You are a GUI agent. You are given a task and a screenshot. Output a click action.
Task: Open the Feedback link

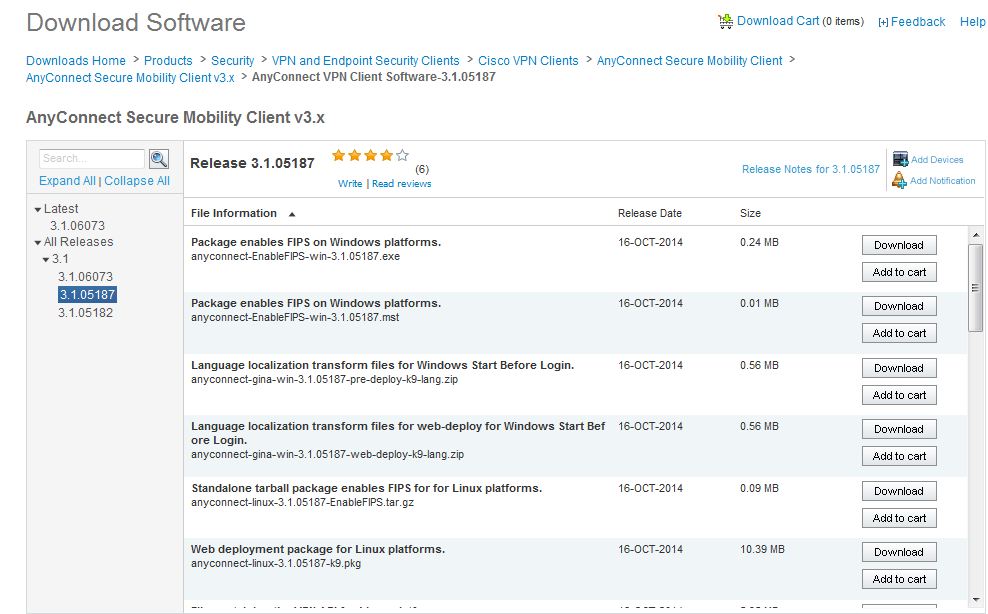917,22
